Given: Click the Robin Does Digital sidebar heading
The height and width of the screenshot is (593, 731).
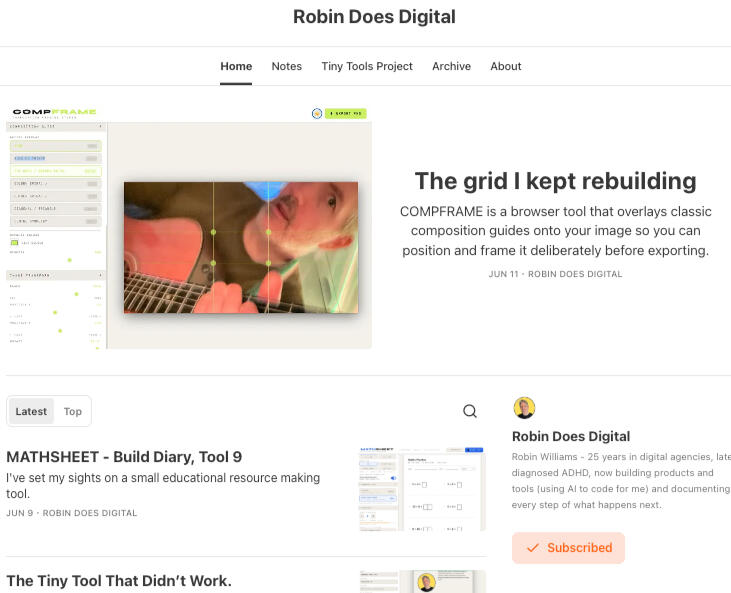Looking at the screenshot, I should click(x=571, y=436).
